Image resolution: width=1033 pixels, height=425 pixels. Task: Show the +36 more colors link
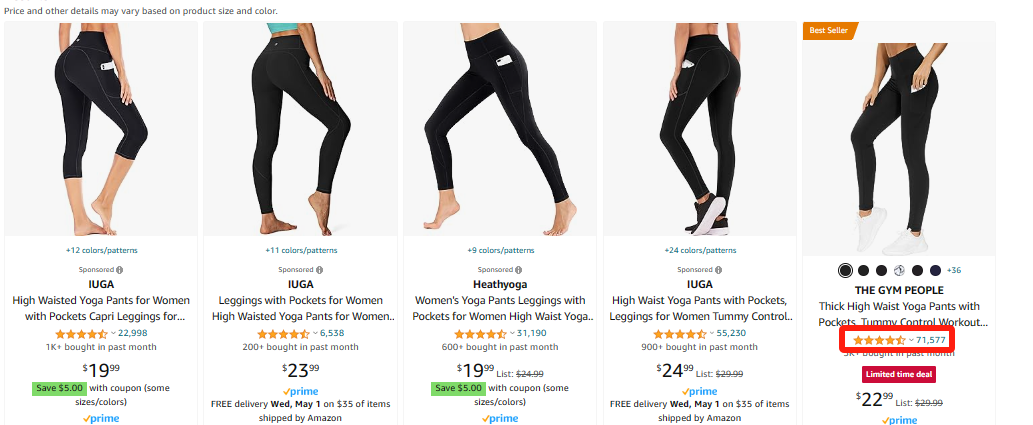click(954, 270)
